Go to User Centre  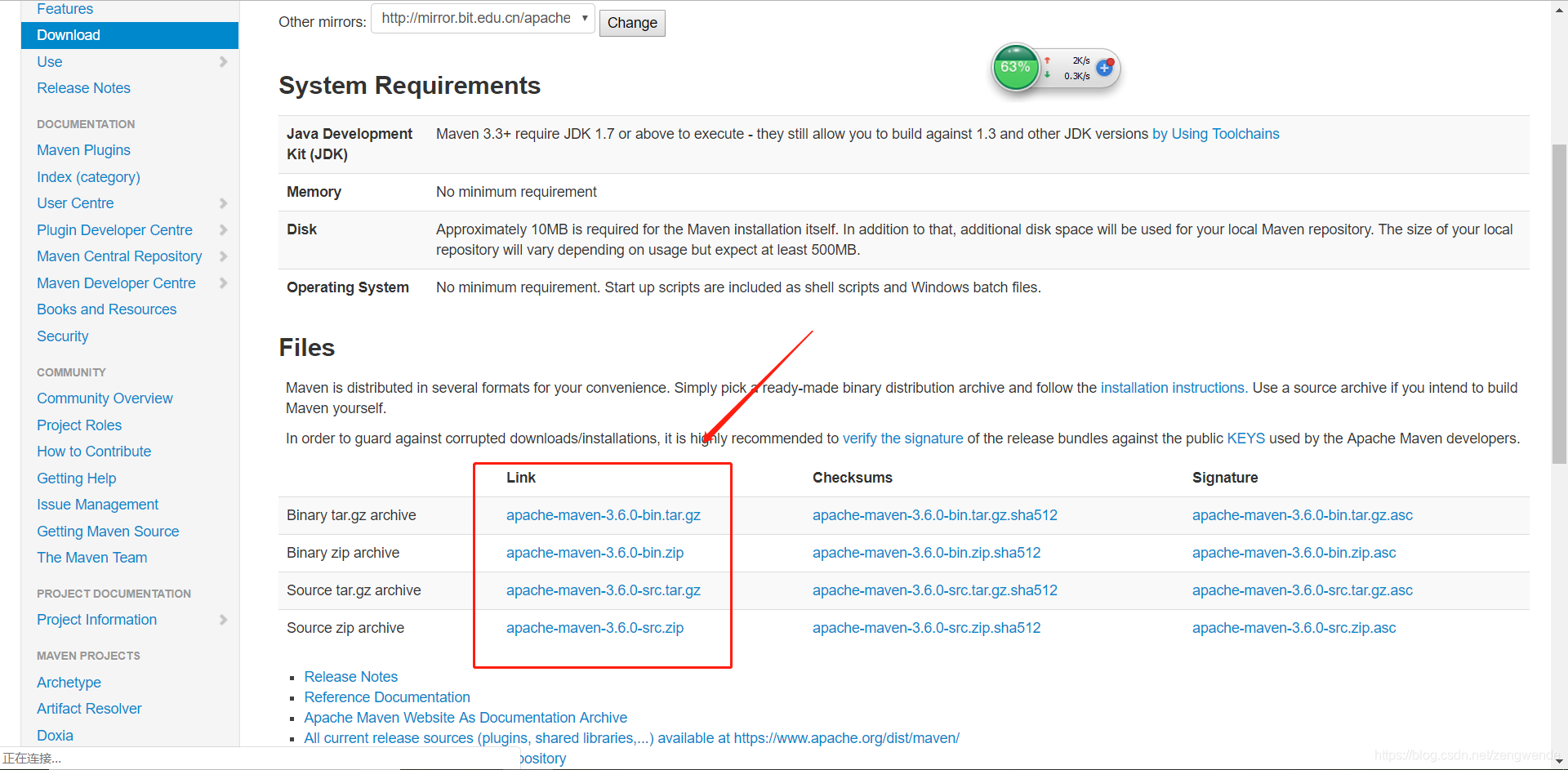pyautogui.click(x=75, y=203)
